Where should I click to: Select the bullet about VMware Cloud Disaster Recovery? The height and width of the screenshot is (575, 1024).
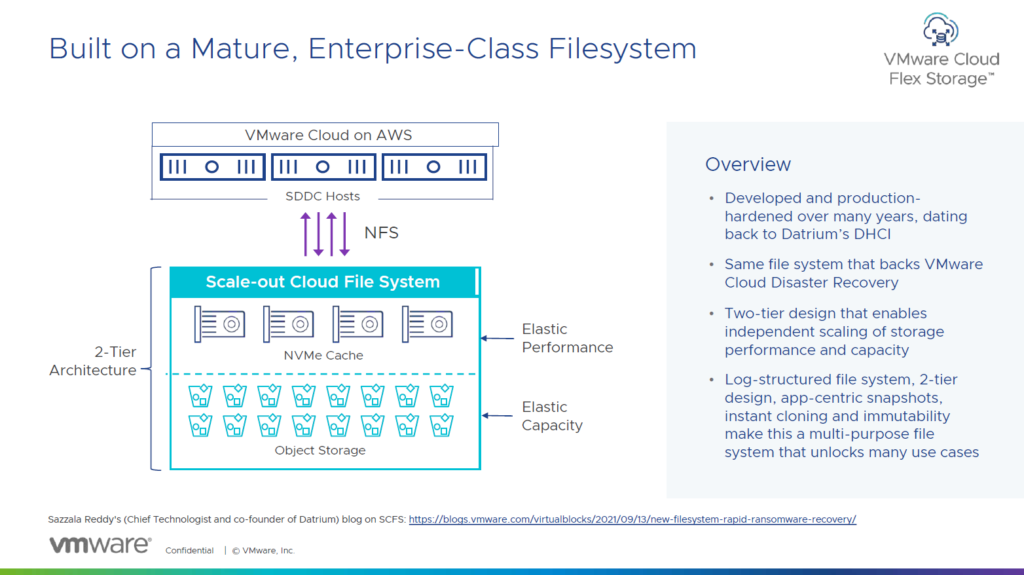(x=854, y=273)
